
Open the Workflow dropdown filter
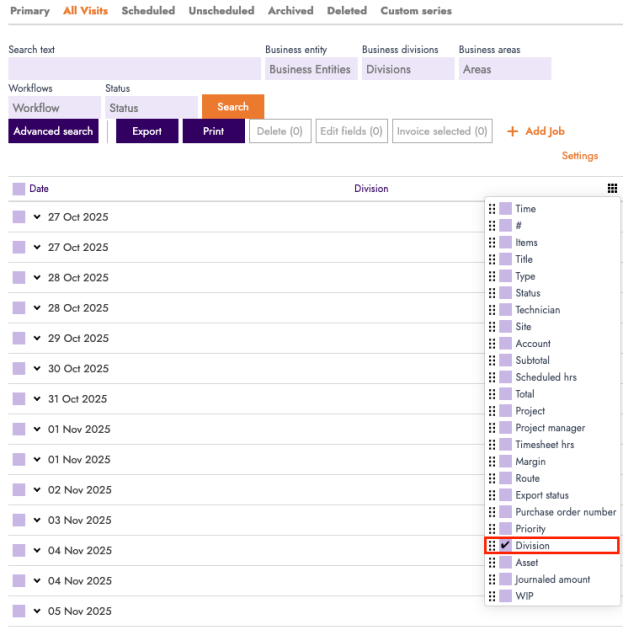[52, 108]
